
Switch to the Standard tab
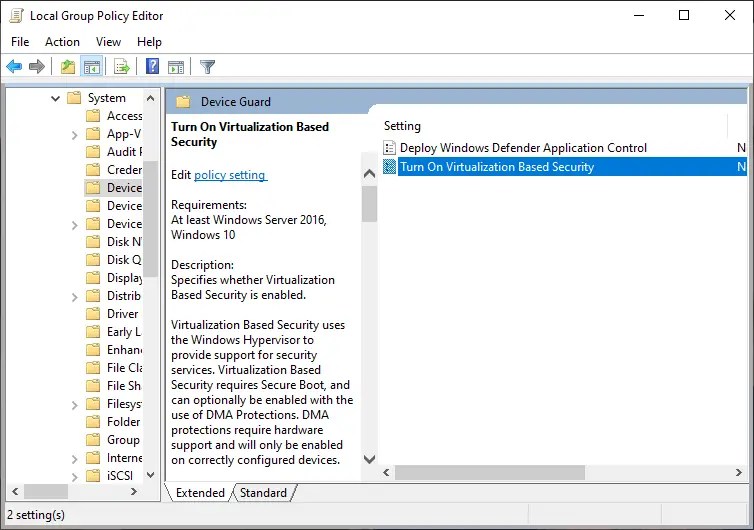[263, 493]
